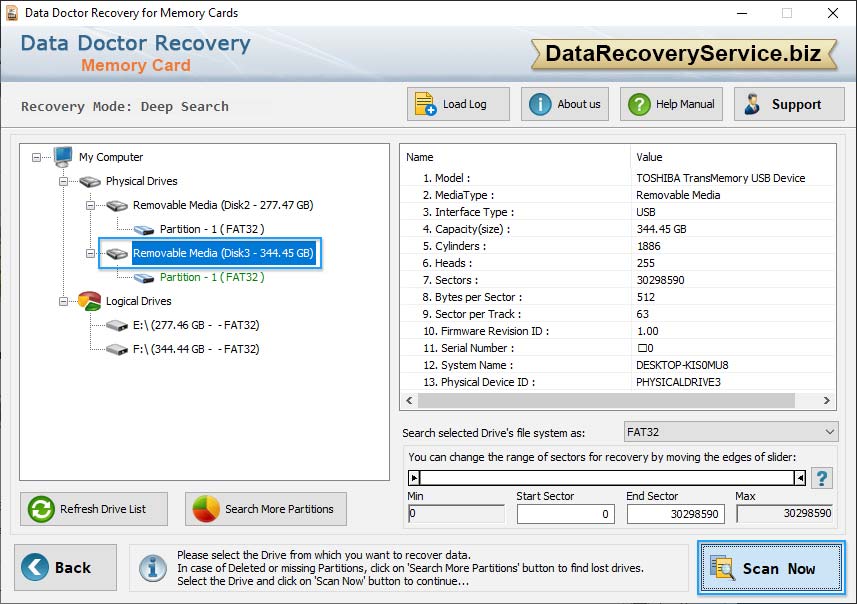This screenshot has width=857, height=604.
Task: Click the properties list left scroll arrow
Action: (x=409, y=401)
